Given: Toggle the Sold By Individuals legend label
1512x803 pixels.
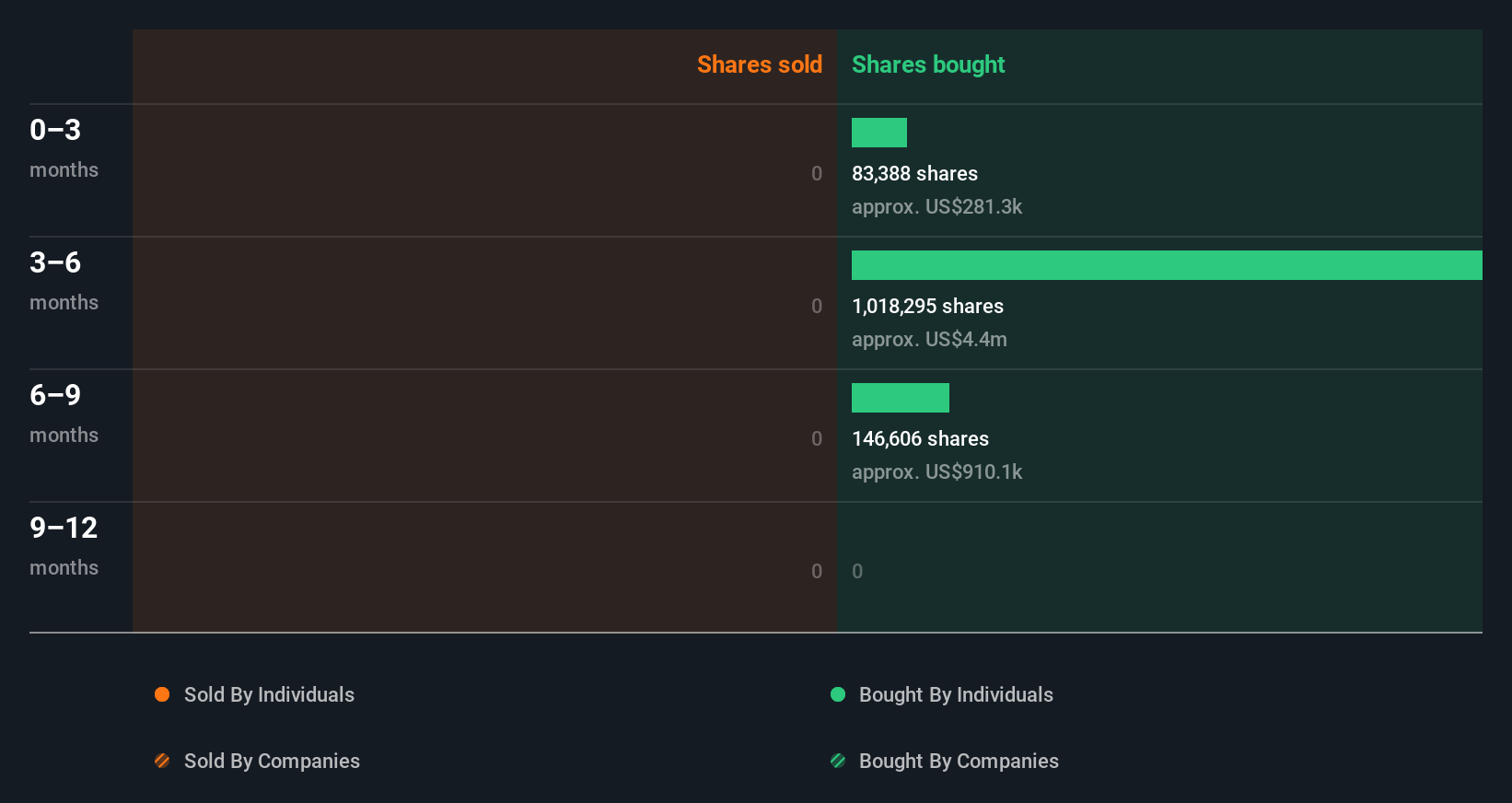Looking at the screenshot, I should (x=269, y=694).
